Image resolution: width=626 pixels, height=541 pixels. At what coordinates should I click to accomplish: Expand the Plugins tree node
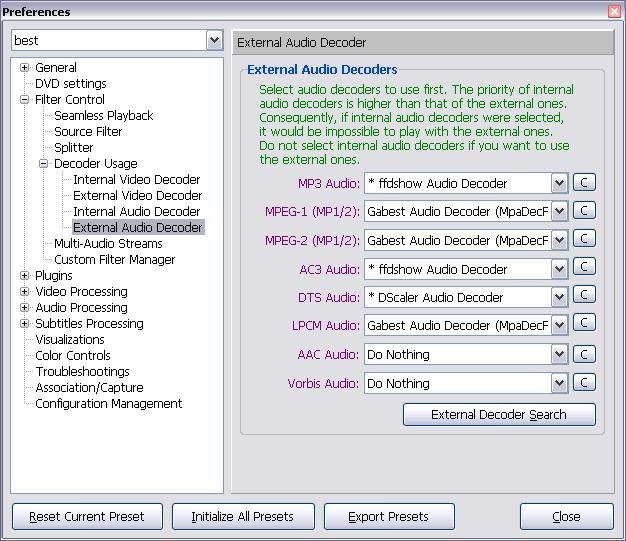(25, 276)
